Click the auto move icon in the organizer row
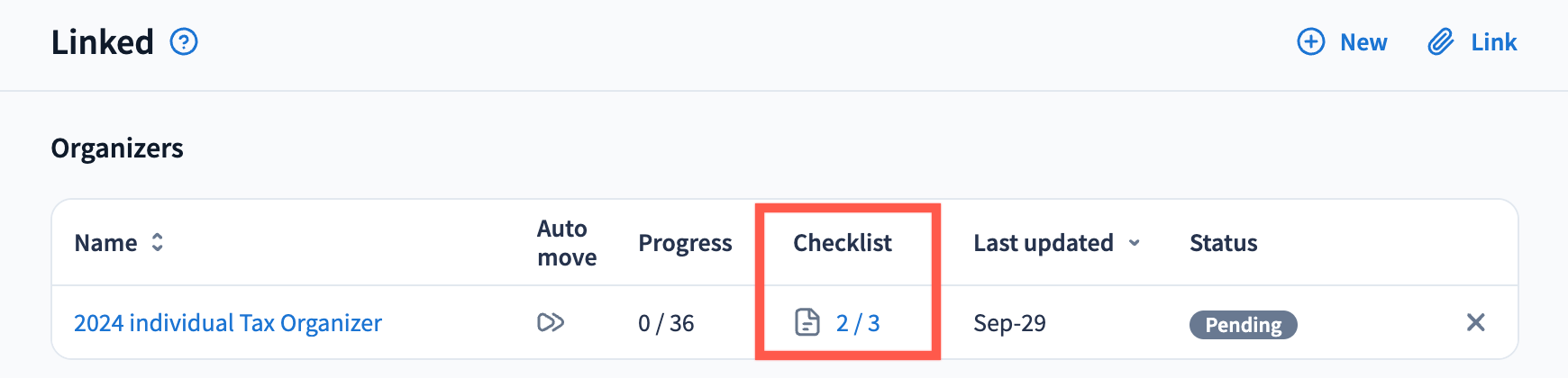This screenshot has height=378, width=1568. point(551,323)
